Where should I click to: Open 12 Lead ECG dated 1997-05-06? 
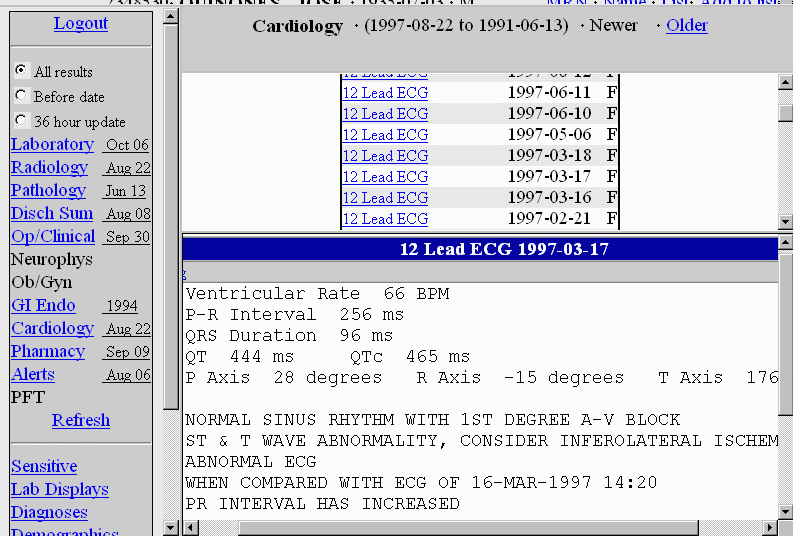385,134
